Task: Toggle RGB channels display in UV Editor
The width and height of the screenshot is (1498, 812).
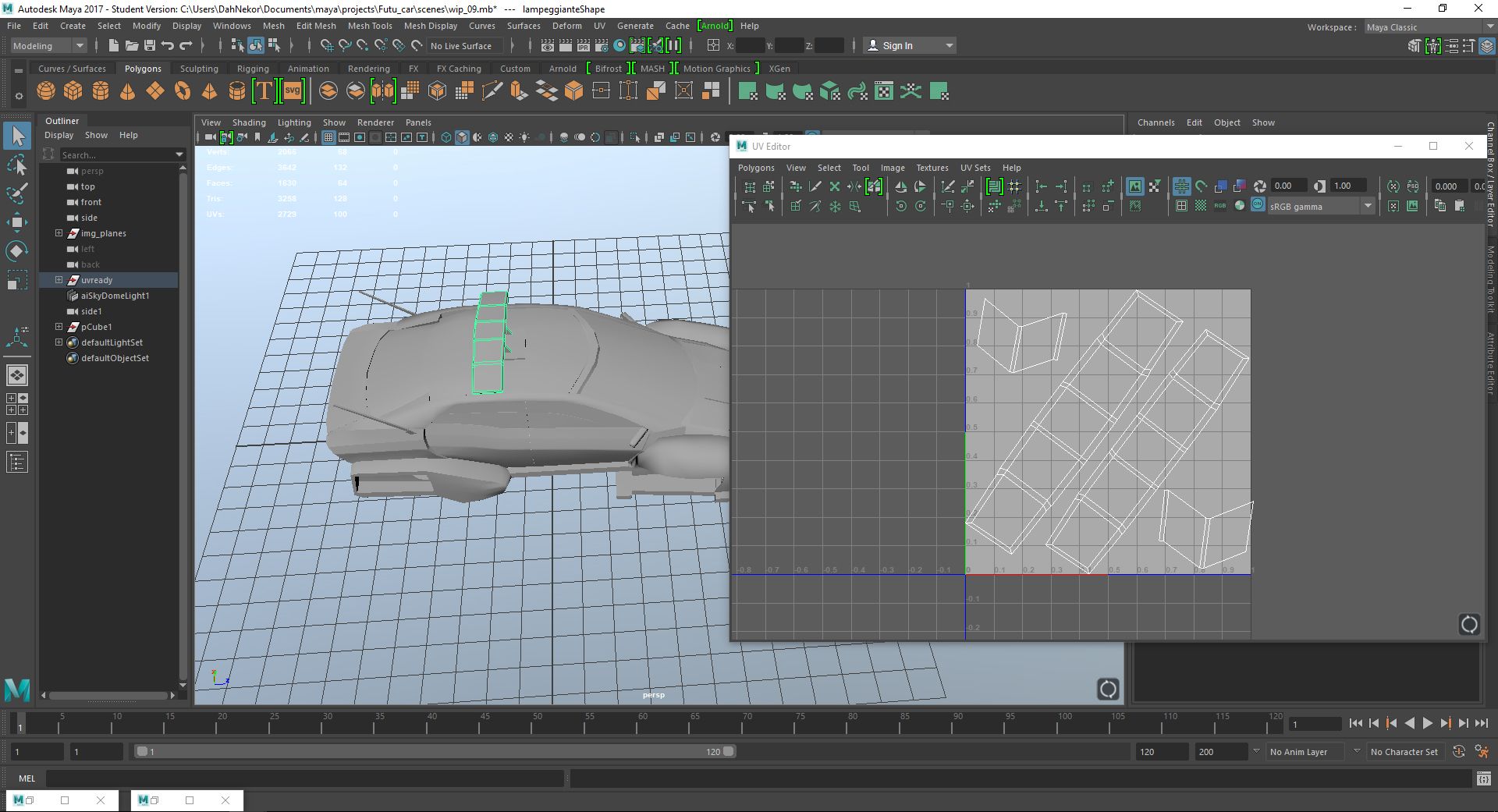Action: click(1219, 206)
